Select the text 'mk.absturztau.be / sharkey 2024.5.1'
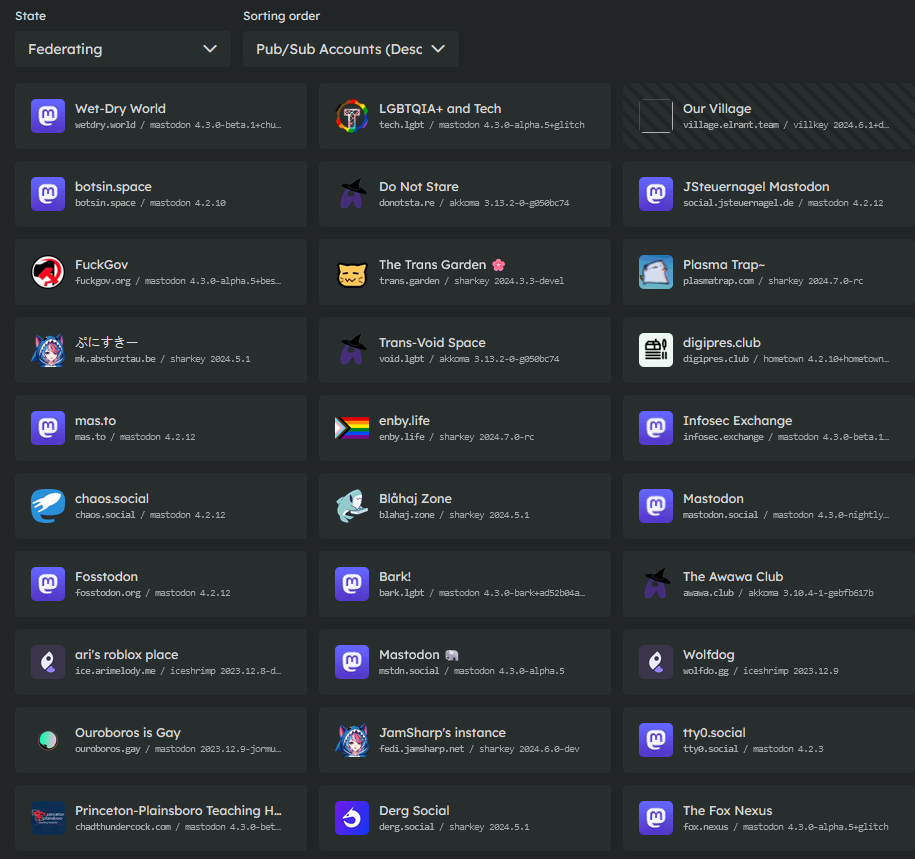This screenshot has height=859, width=915. [x=162, y=359]
